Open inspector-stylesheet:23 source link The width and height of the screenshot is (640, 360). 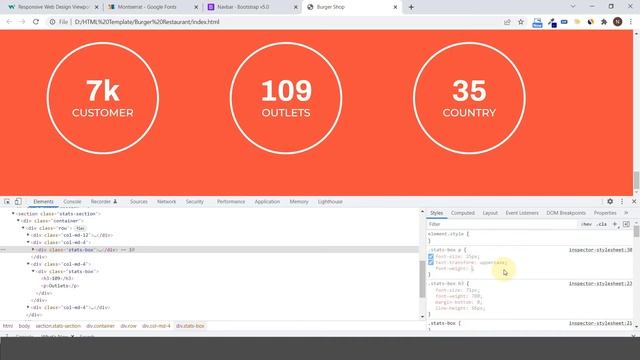(x=600, y=284)
